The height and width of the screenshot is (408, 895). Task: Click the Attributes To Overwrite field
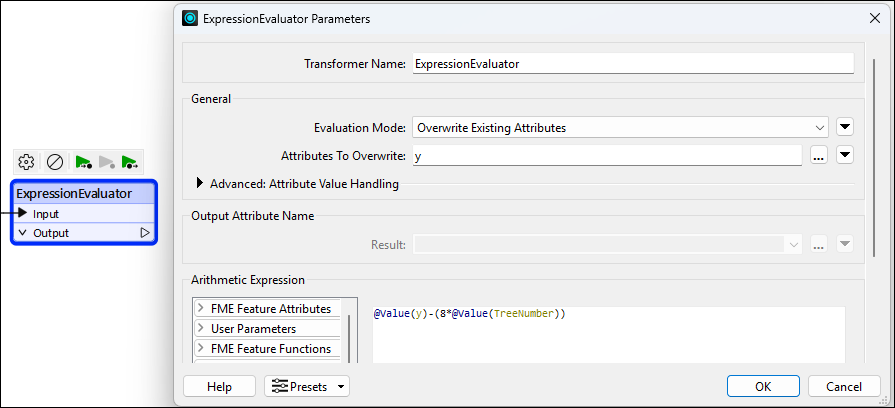coord(607,156)
